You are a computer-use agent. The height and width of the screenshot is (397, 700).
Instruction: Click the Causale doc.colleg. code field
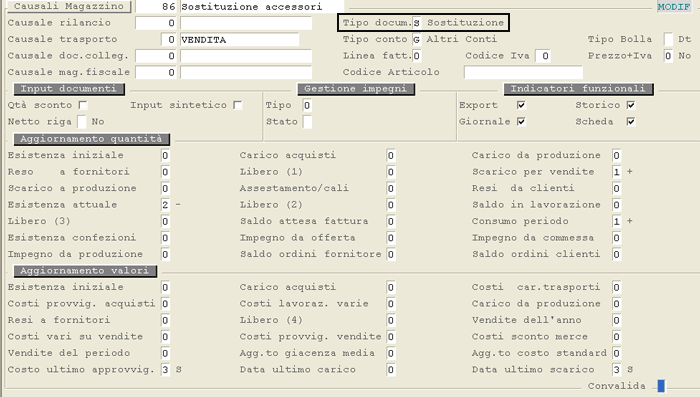pyautogui.click(x=156, y=56)
